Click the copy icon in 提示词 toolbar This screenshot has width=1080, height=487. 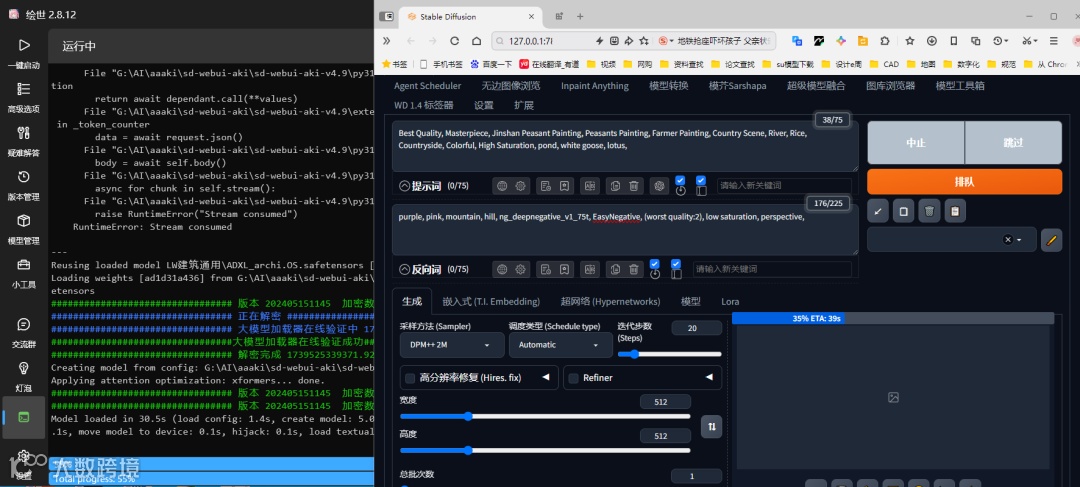click(x=616, y=185)
